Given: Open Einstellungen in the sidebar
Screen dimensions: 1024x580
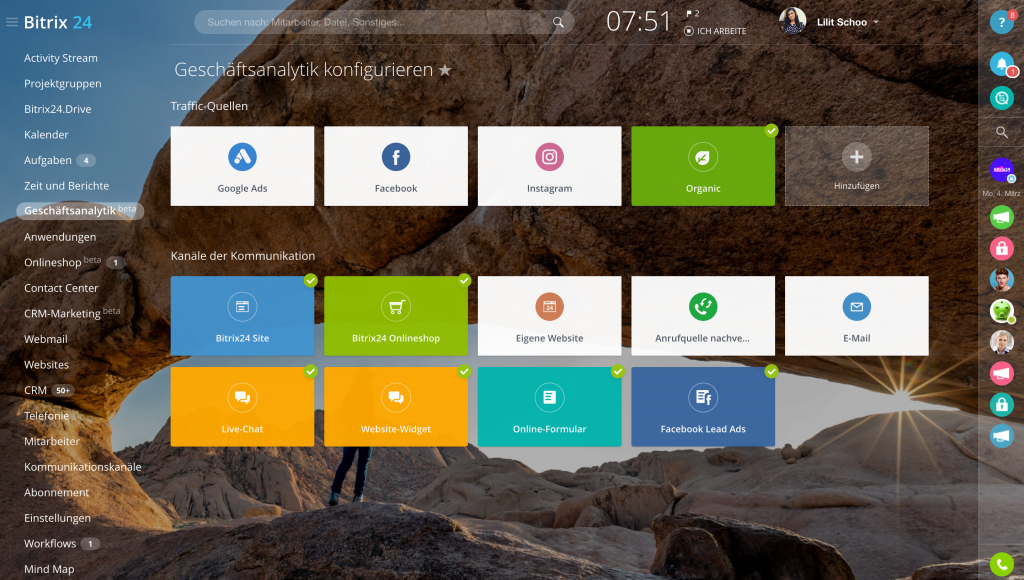Looking at the screenshot, I should click(57, 518).
